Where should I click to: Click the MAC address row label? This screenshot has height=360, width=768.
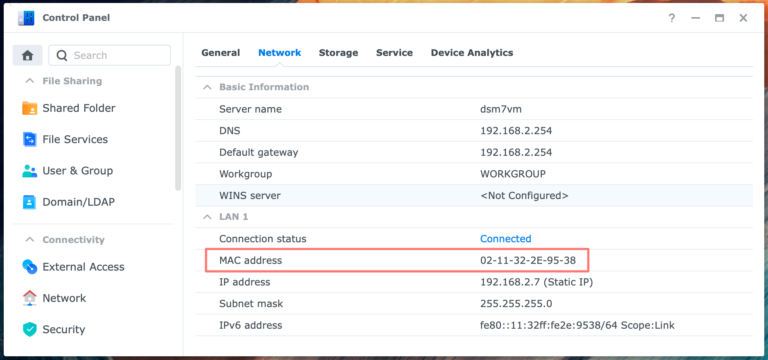pyautogui.click(x=250, y=261)
